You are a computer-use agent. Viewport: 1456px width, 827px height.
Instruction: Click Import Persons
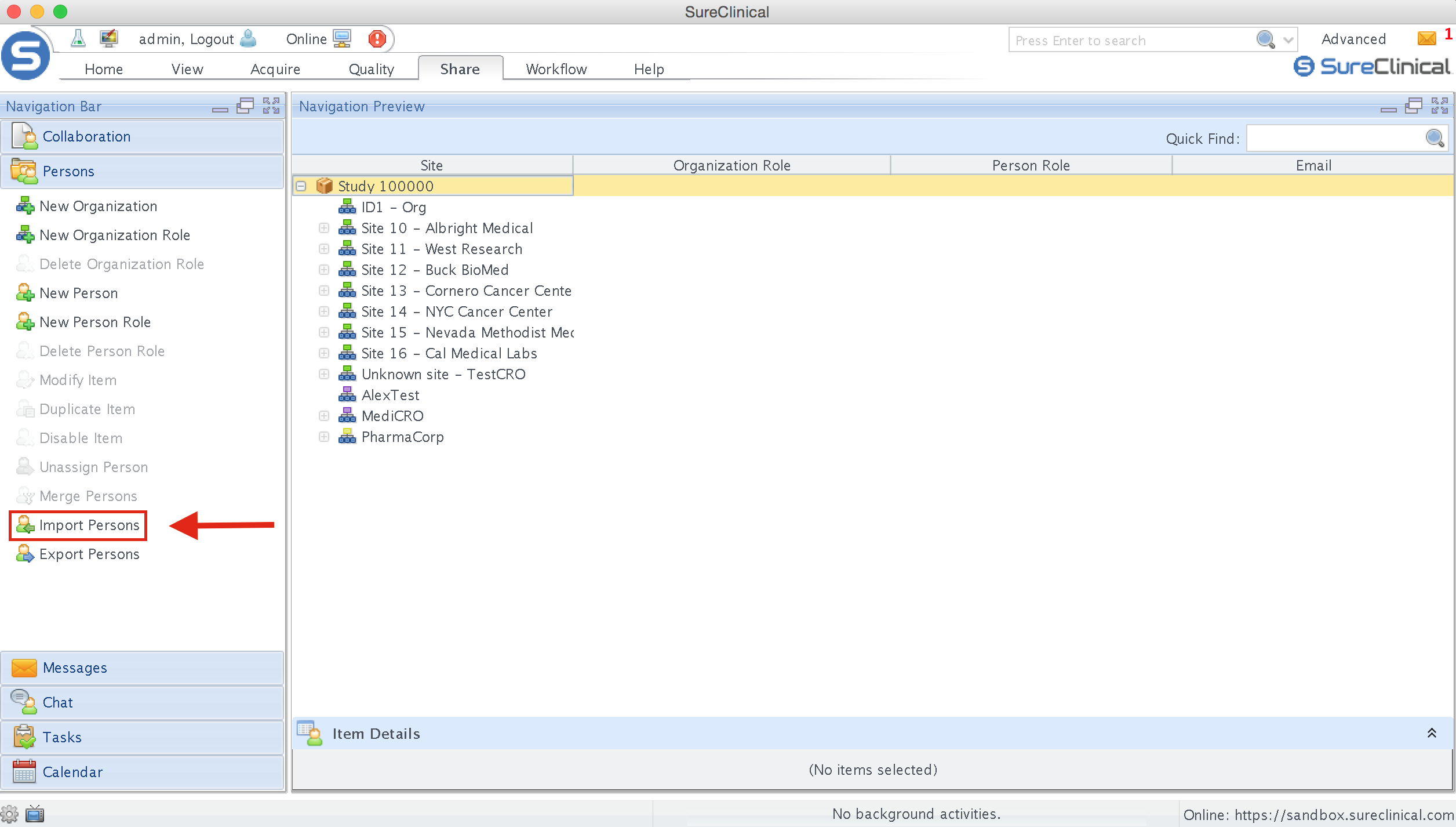click(78, 525)
